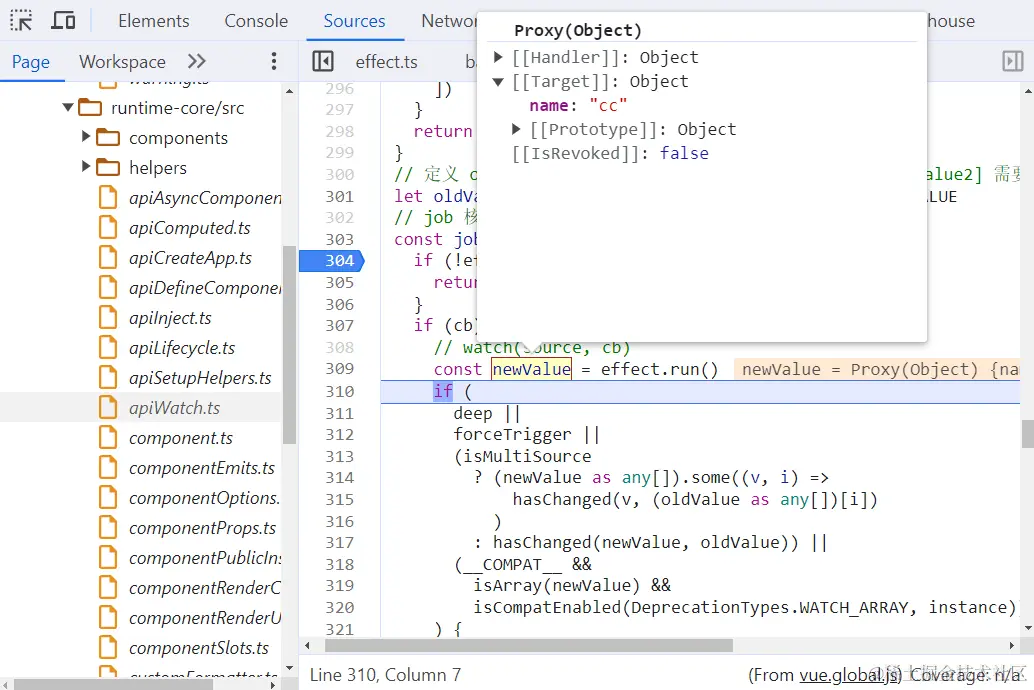Image resolution: width=1034 pixels, height=690 pixels.
Task: Open componentOptions file
Action: coord(204,498)
